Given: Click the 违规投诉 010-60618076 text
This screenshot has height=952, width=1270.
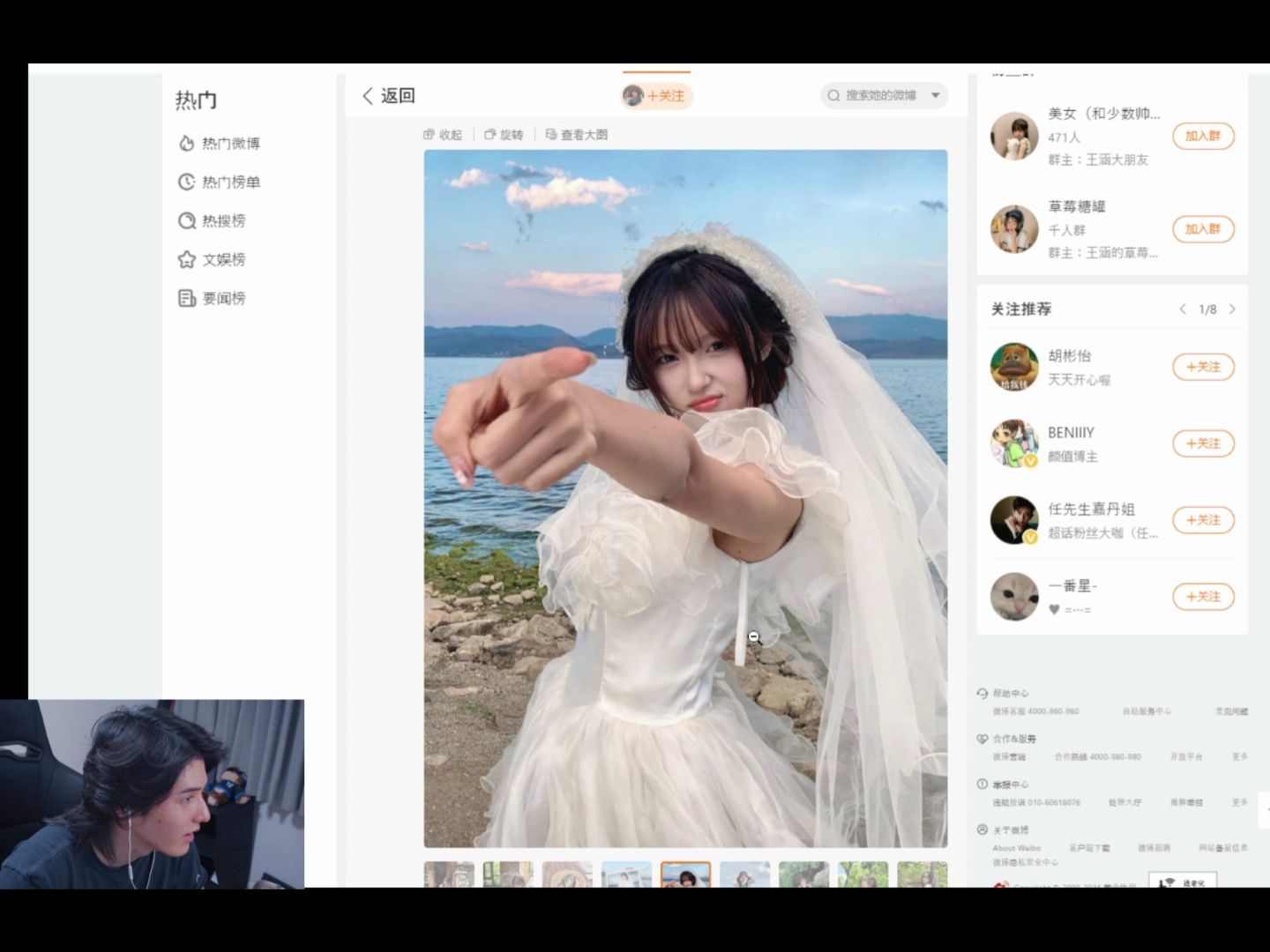Looking at the screenshot, I should click(x=1037, y=803).
